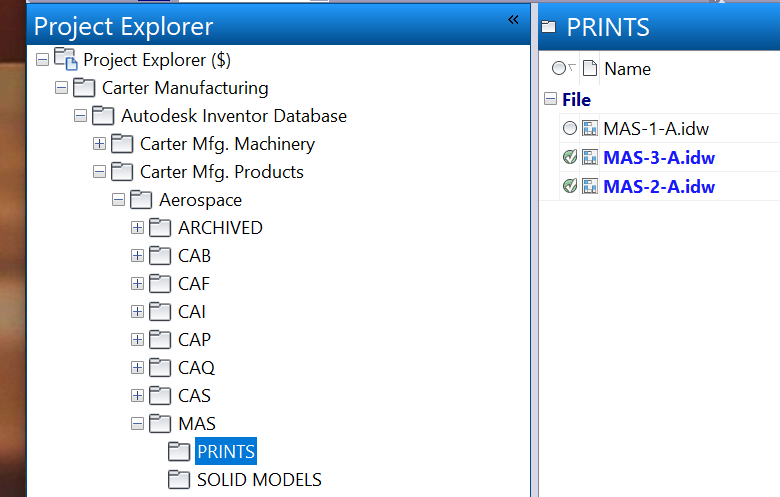Collapse the Carter Manufacturing node

point(62,88)
